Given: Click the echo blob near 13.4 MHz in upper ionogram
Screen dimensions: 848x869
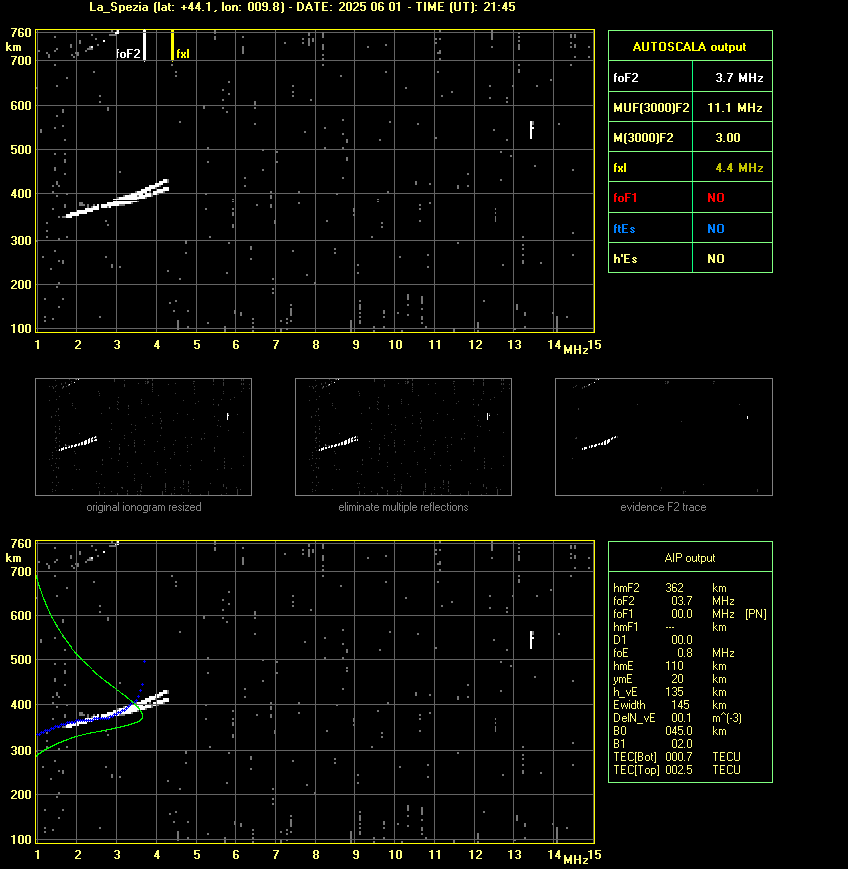Looking at the screenshot, I should pos(532,130).
